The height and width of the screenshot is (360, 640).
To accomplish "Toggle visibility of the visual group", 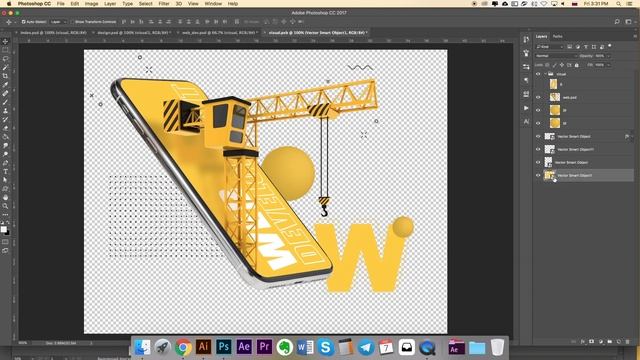I will pyautogui.click(x=538, y=74).
